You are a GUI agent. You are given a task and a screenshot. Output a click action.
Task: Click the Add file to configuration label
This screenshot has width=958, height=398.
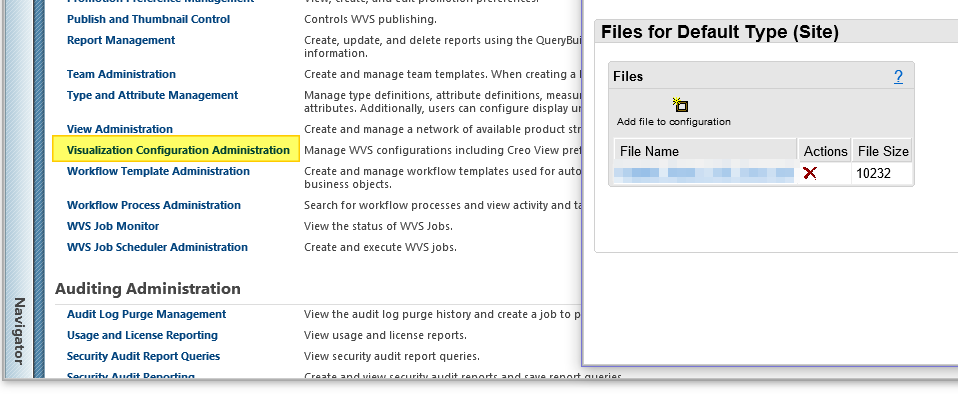click(673, 122)
